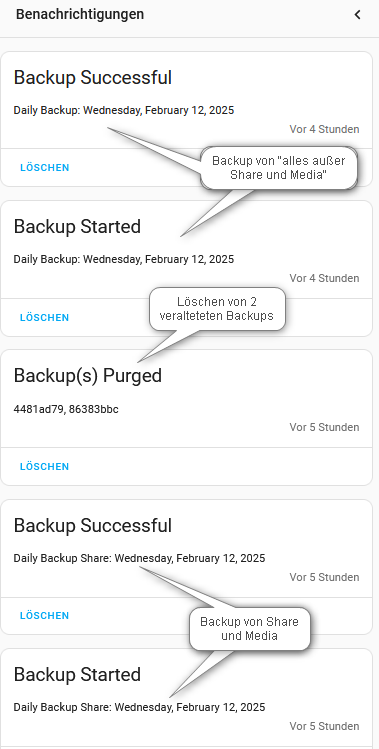This screenshot has height=749, width=379.
Task: Click LÖSCHEN on the Backup(s) Purged card
Action: pyautogui.click(x=44, y=467)
